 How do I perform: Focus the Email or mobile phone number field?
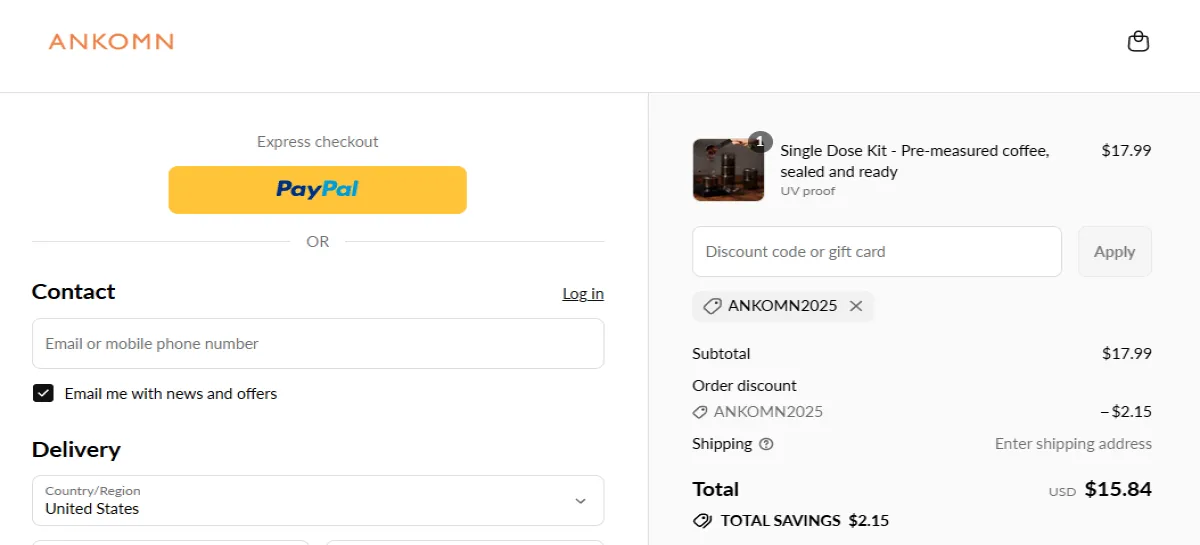(x=318, y=343)
